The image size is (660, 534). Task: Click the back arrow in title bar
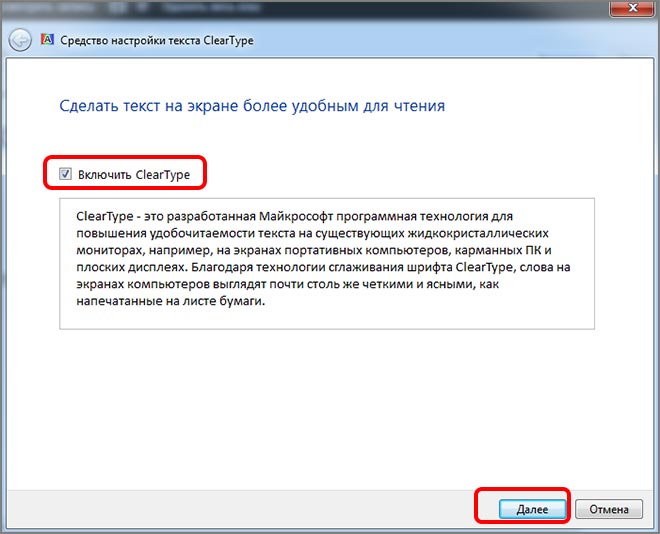click(x=20, y=40)
